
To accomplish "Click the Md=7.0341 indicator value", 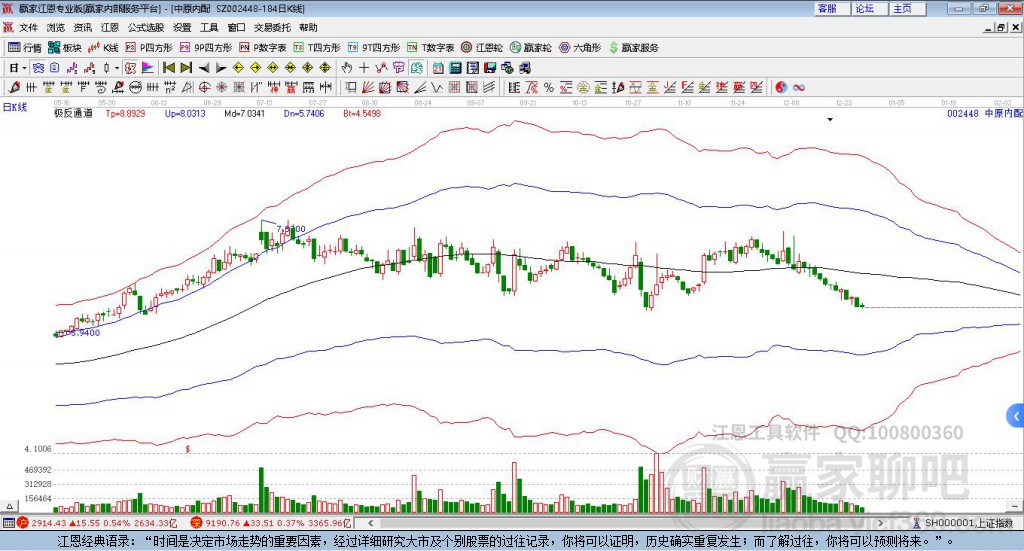I will [244, 114].
